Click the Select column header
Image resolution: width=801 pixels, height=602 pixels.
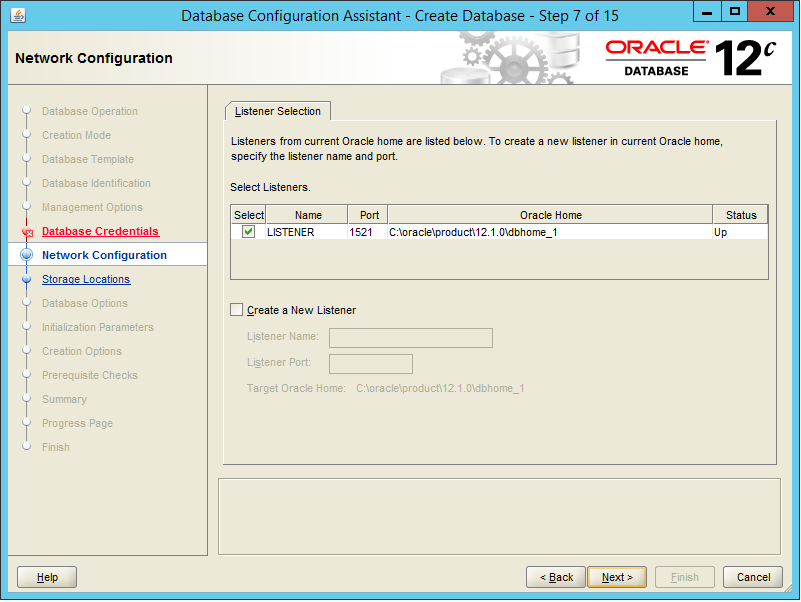[x=249, y=215]
